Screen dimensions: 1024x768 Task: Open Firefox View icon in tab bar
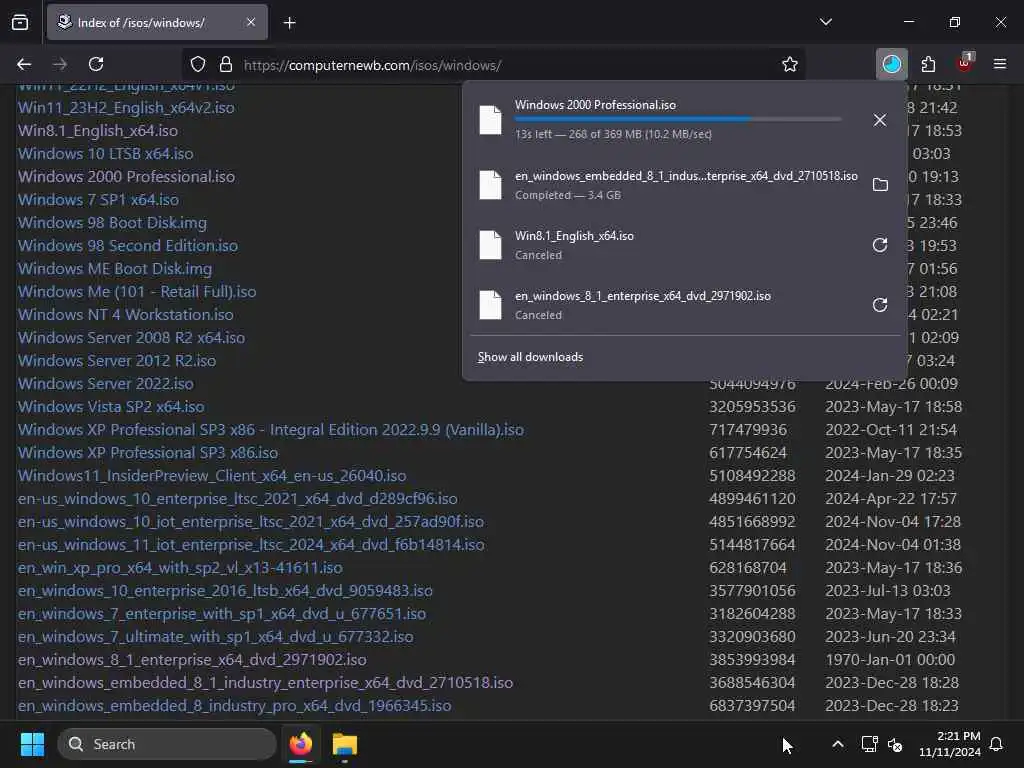(20, 22)
